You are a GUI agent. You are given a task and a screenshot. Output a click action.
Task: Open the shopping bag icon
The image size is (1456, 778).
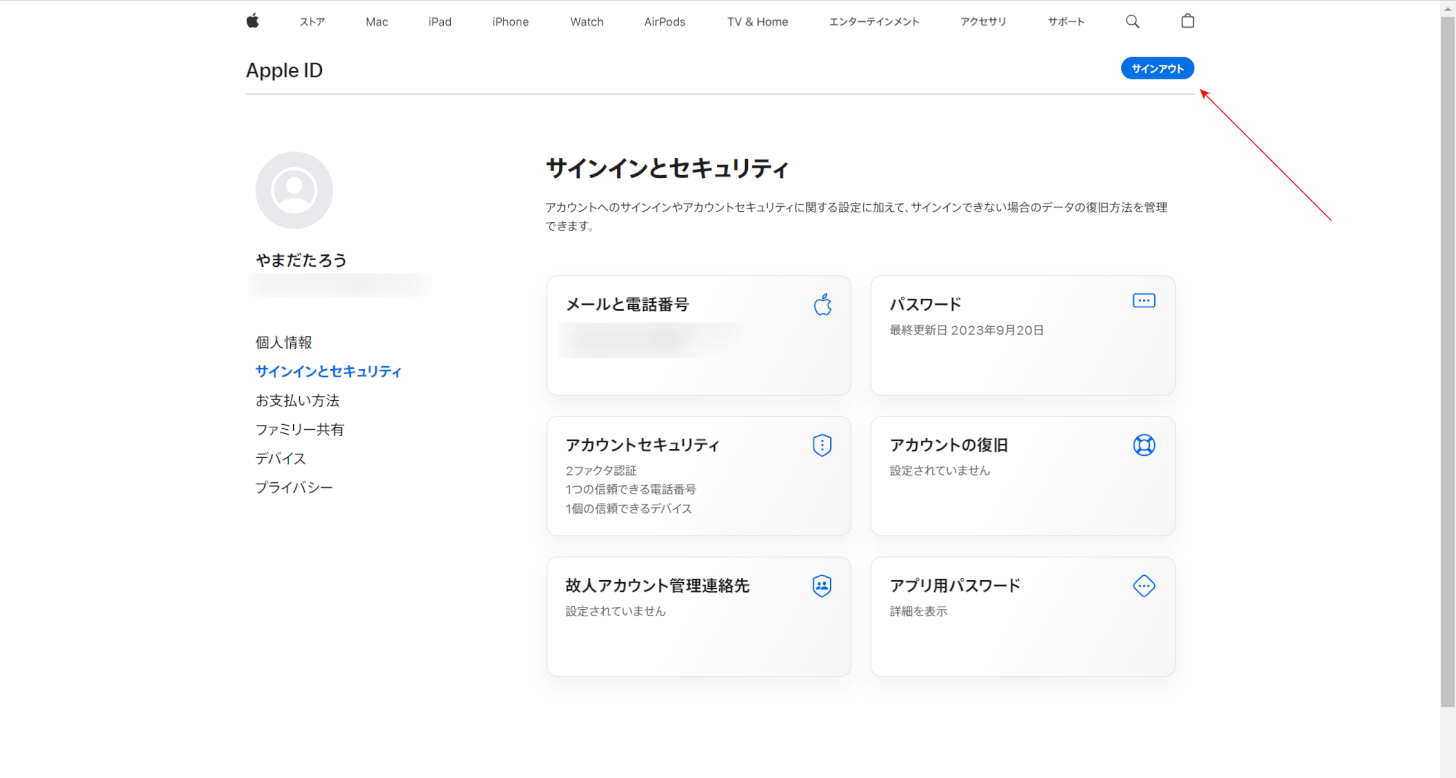1187,21
